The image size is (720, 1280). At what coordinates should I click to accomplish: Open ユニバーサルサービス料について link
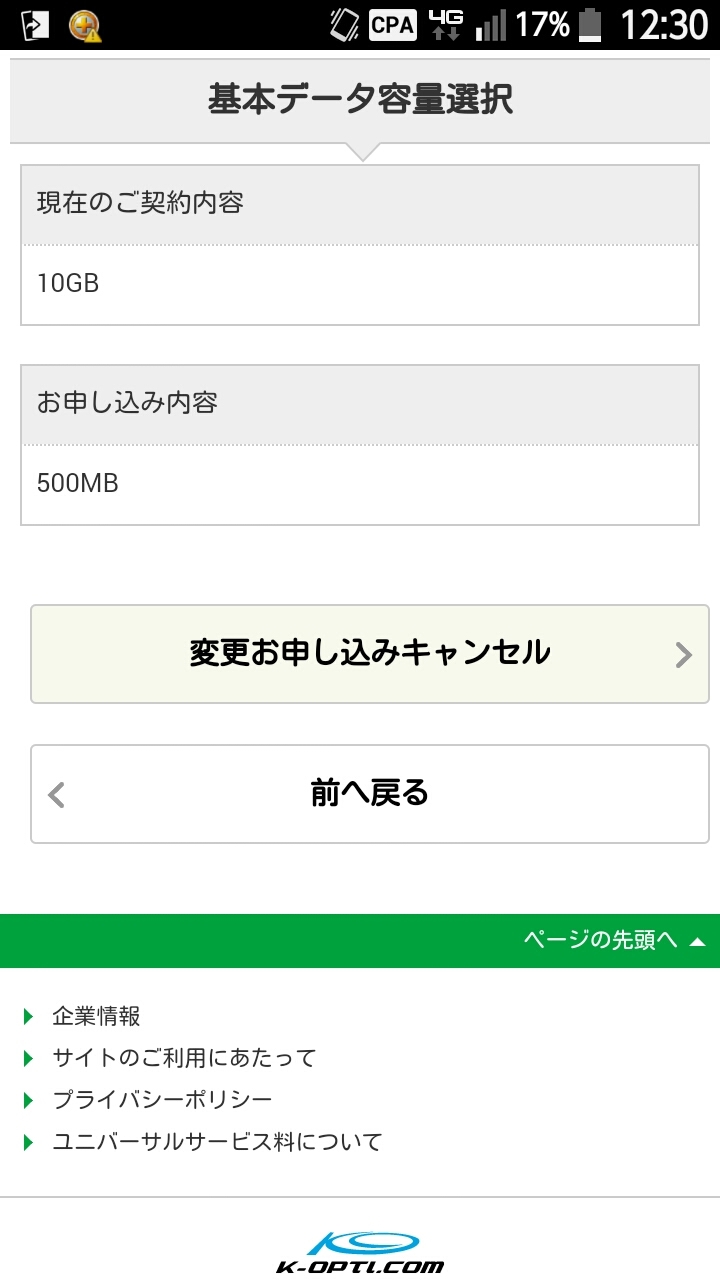click(x=217, y=1142)
